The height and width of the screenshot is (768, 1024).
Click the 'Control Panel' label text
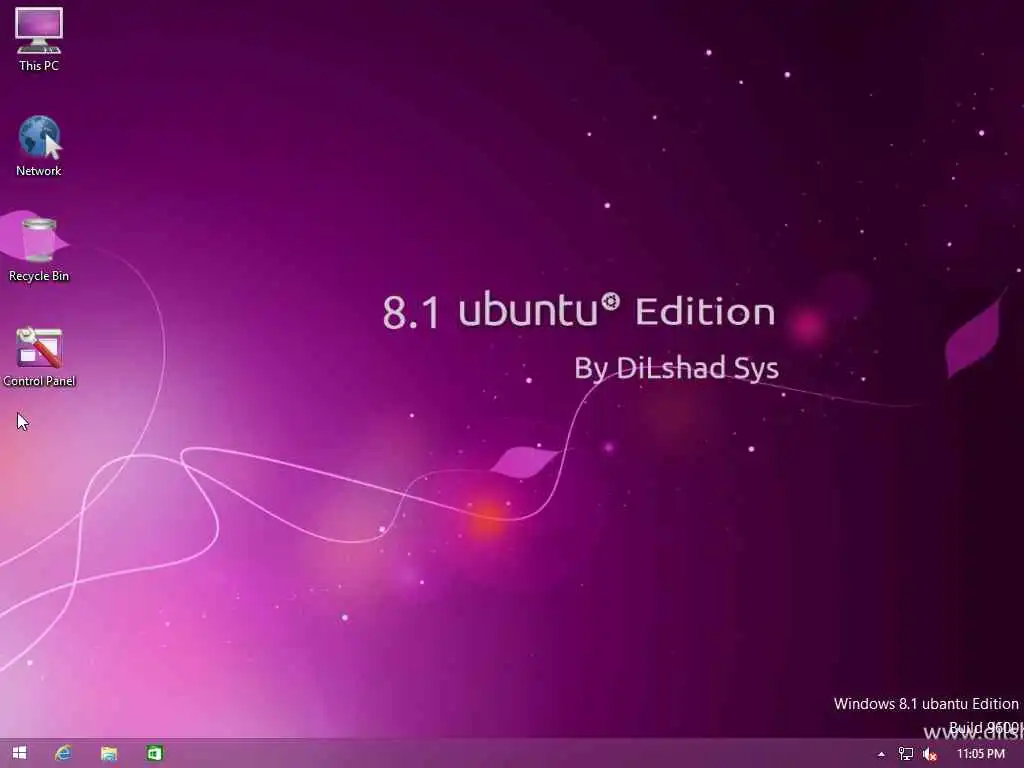pyautogui.click(x=39, y=381)
